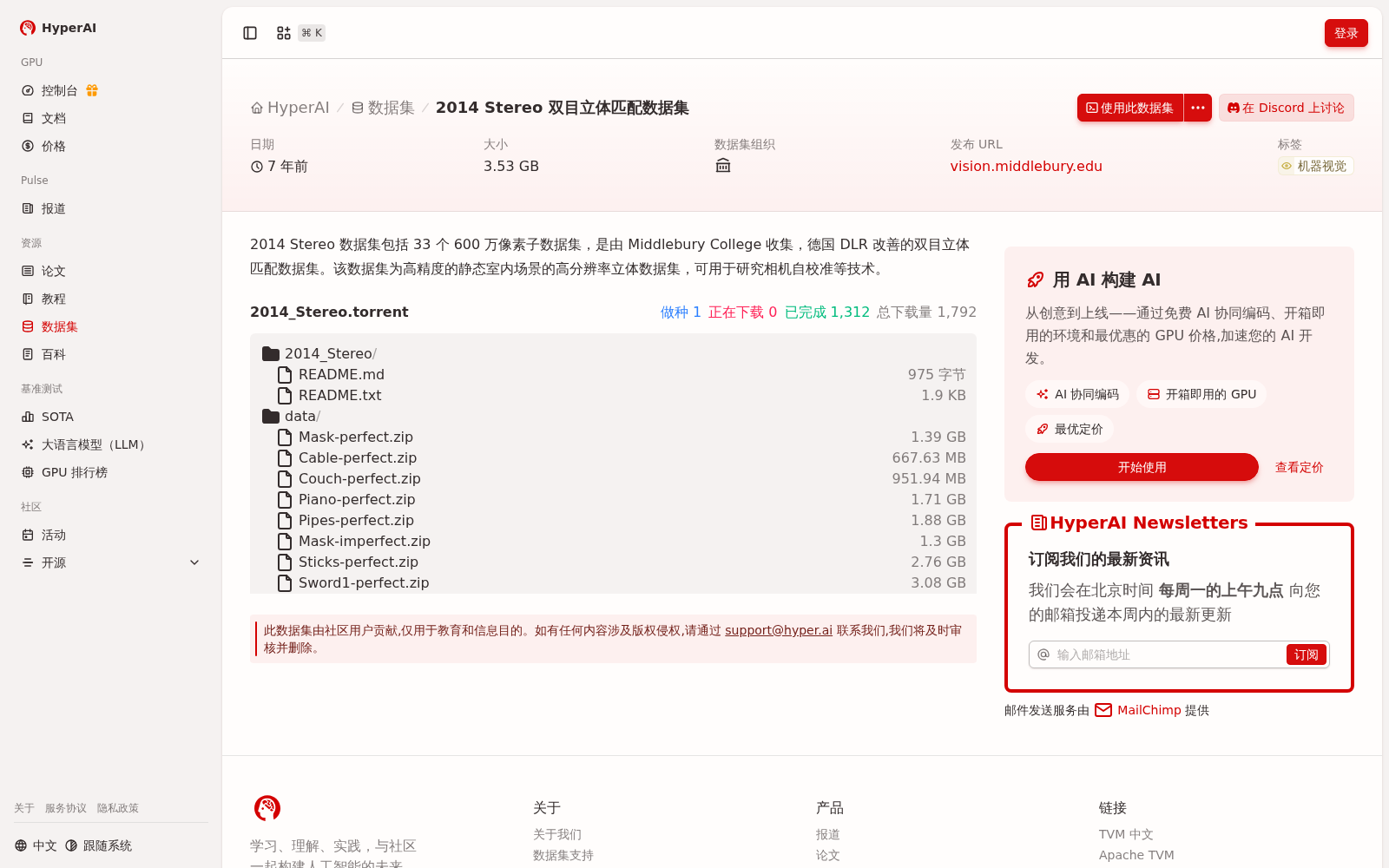The width and height of the screenshot is (1389, 868).
Task: Go to 教程 in the sidebar
Action: [110, 299]
